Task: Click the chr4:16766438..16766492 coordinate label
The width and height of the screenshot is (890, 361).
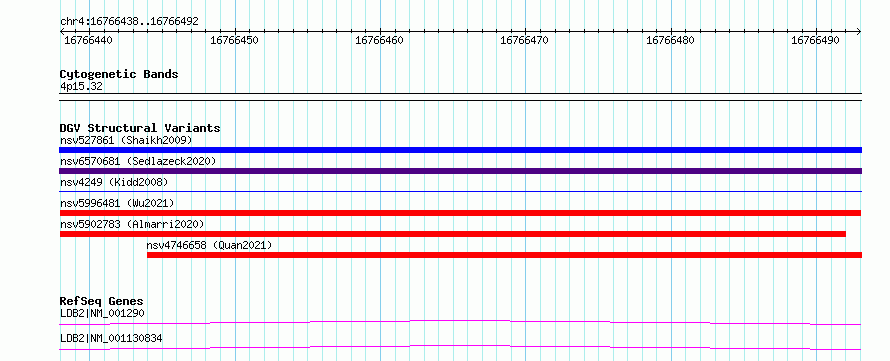Action: [129, 22]
